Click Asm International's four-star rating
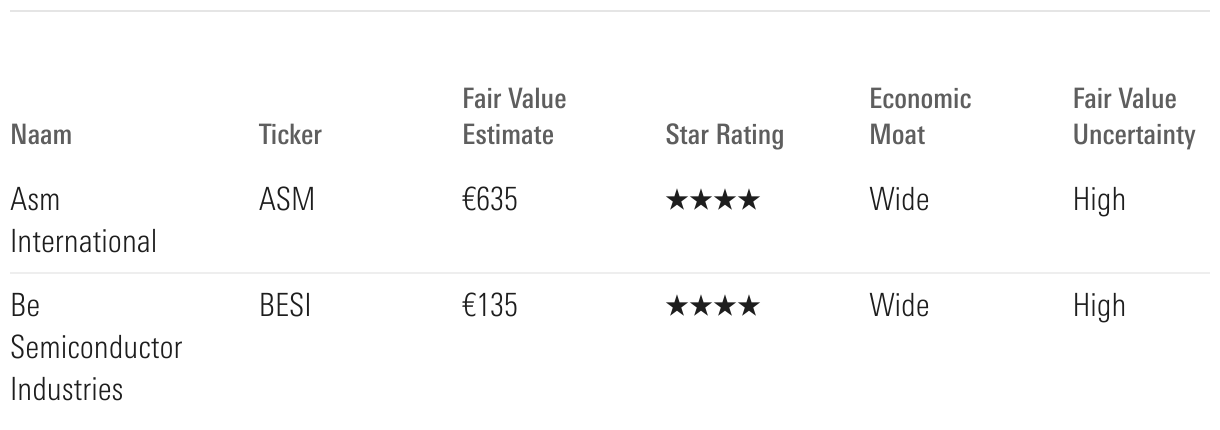Screen dimensions: 1220x430 point(712,202)
